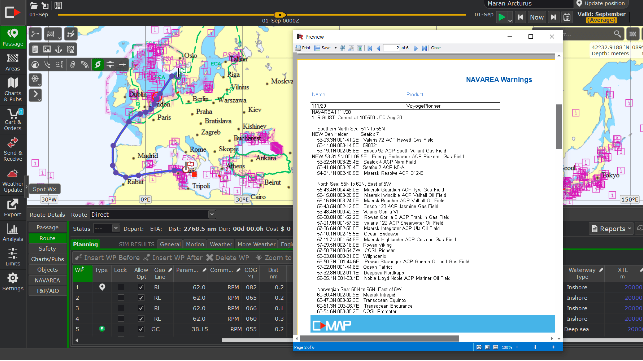Viewport: 643px width, 361px height.
Task: Click the Spot Wx button on map
Action: [44, 189]
